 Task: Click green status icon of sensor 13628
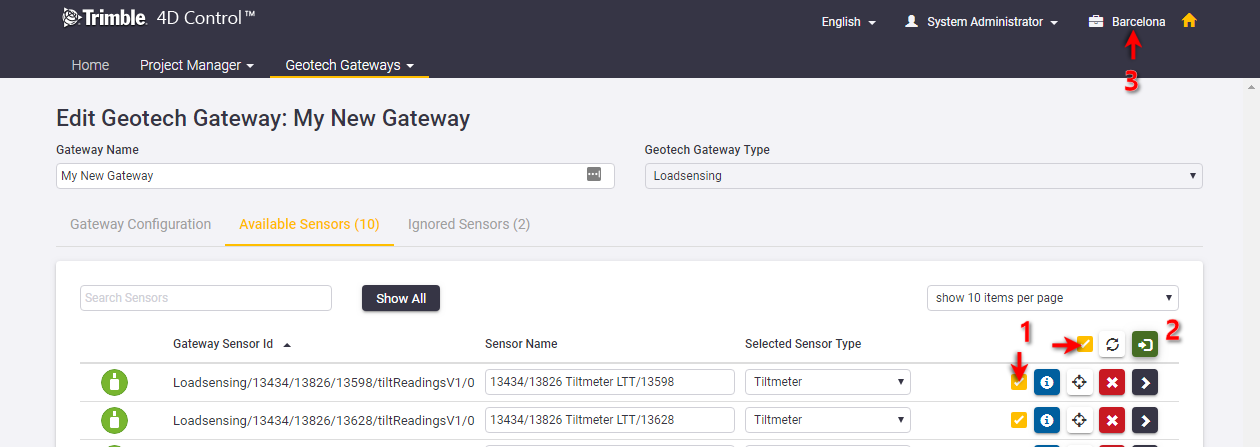point(115,420)
